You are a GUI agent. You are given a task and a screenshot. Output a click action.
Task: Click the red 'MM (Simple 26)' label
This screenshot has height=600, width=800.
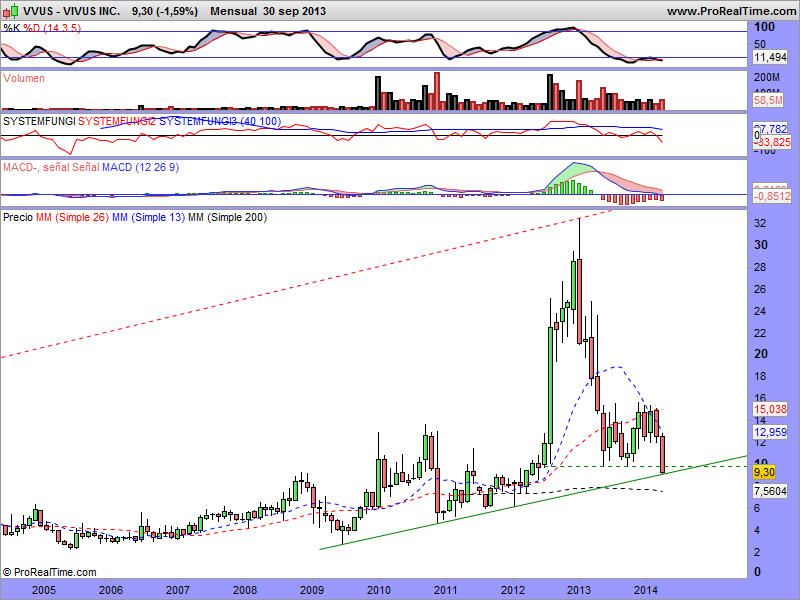[72, 217]
